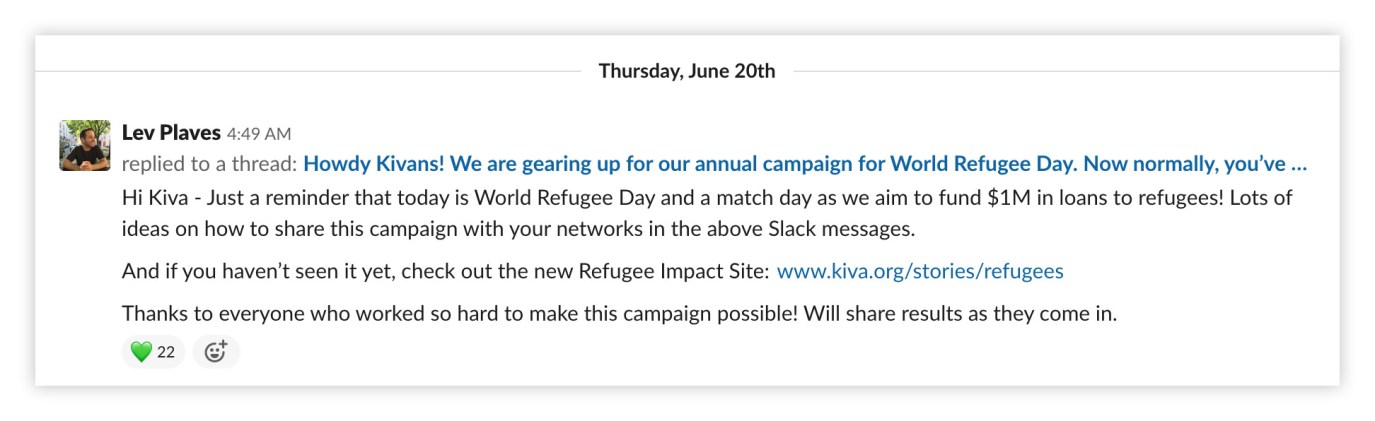Expand the truncated thread title ellipsis
Viewport: 1375px width, 421px height.
[x=1299, y=163]
